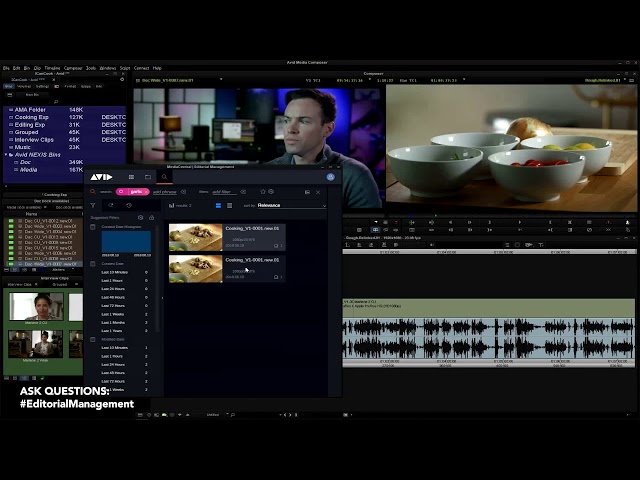Open the Composer menu
The height and width of the screenshot is (480, 640).
pyautogui.click(x=73, y=68)
